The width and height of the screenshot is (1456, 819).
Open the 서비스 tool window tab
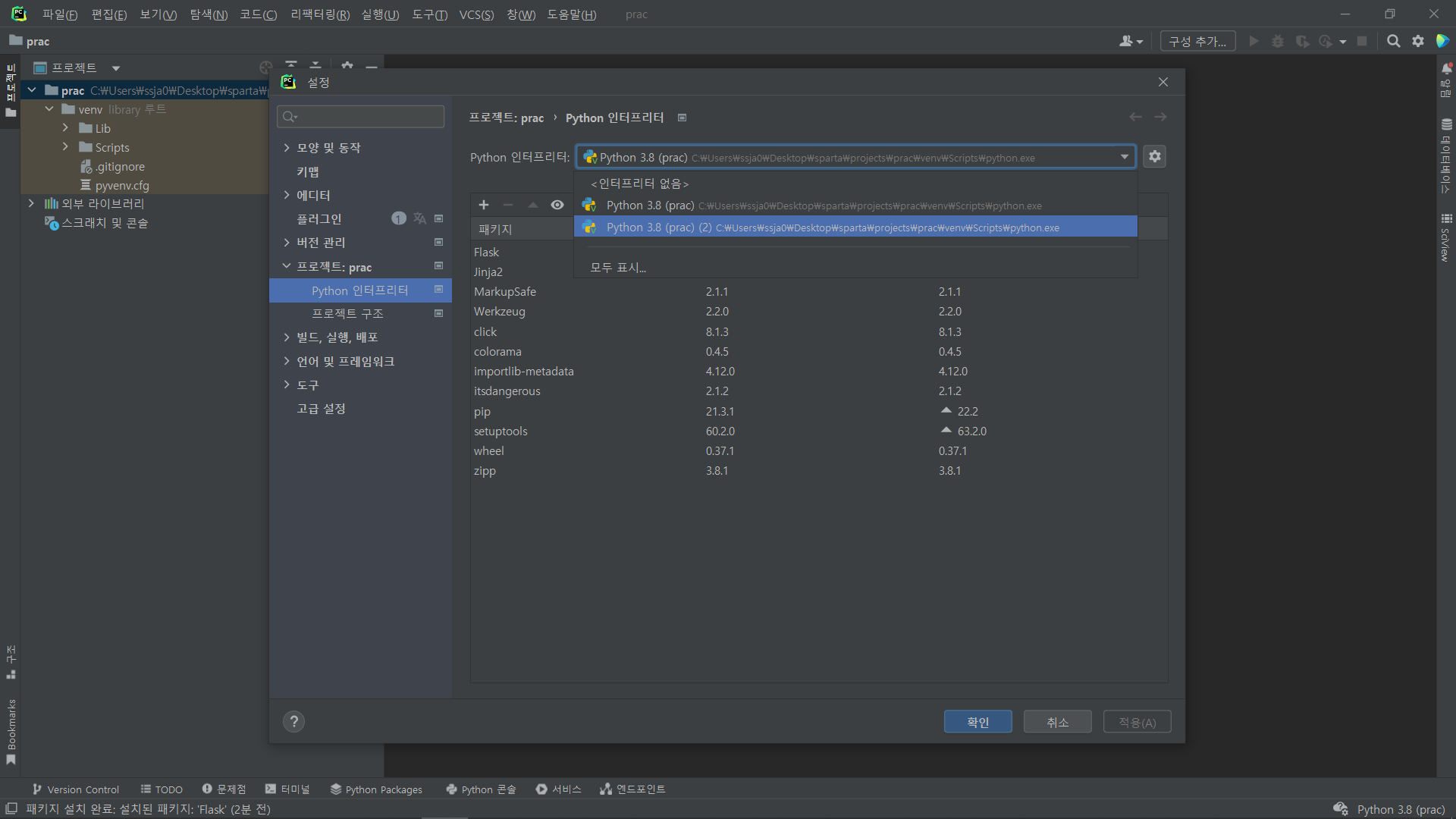click(x=558, y=789)
